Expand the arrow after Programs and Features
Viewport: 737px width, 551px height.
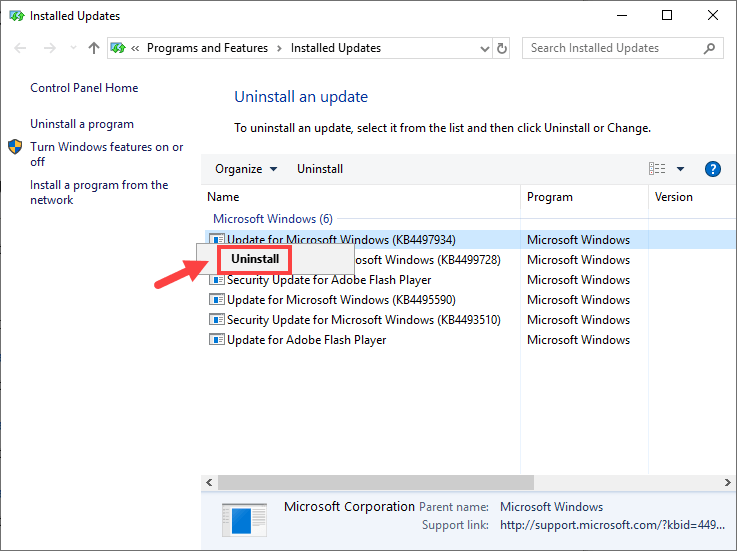pos(279,48)
